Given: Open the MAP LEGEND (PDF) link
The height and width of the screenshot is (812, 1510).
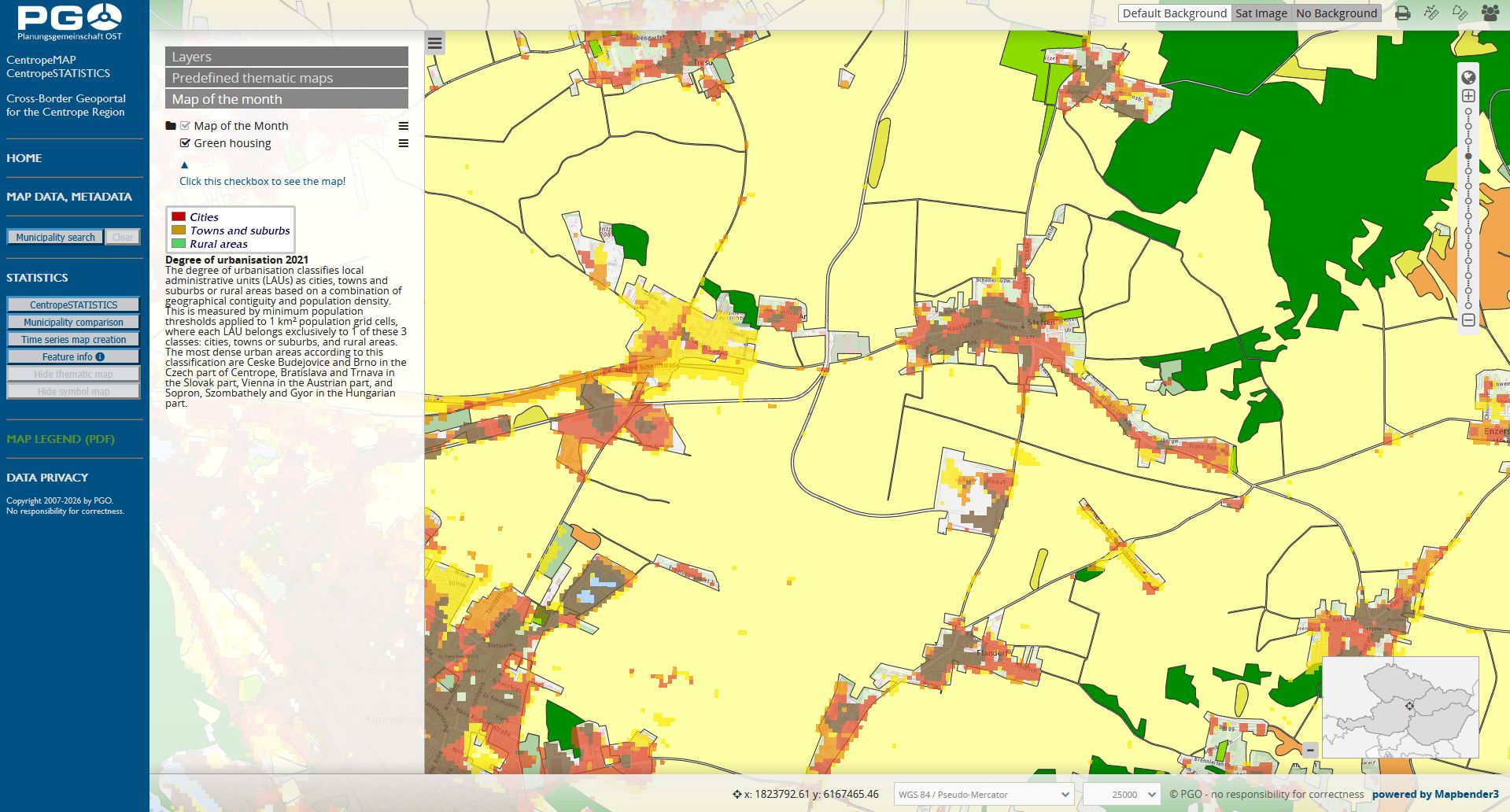Looking at the screenshot, I should [x=61, y=439].
